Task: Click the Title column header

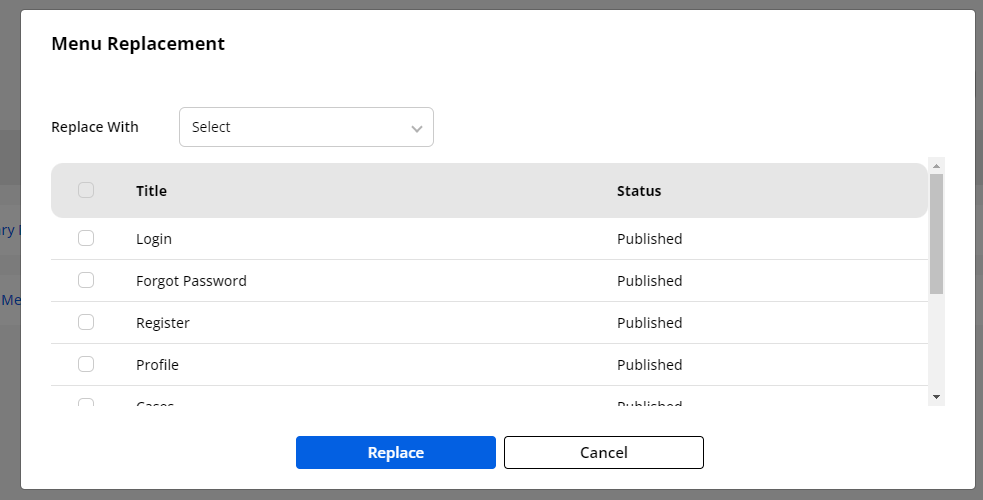Action: click(x=151, y=191)
